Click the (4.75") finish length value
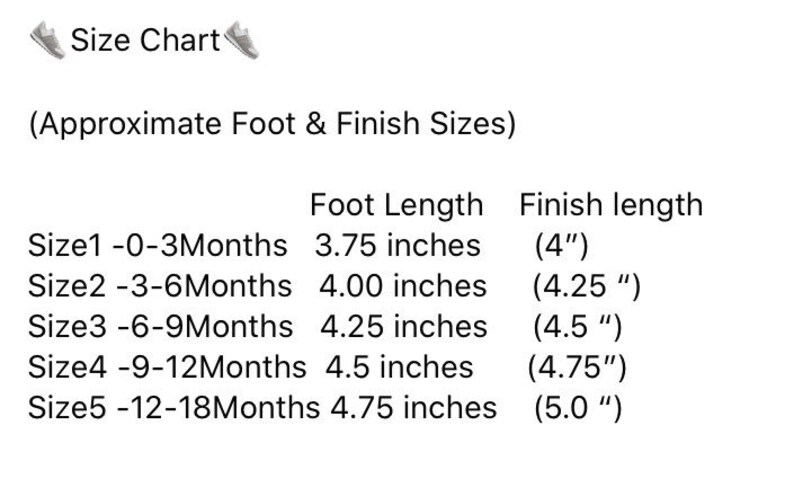This screenshot has height=487, width=794. (x=577, y=368)
